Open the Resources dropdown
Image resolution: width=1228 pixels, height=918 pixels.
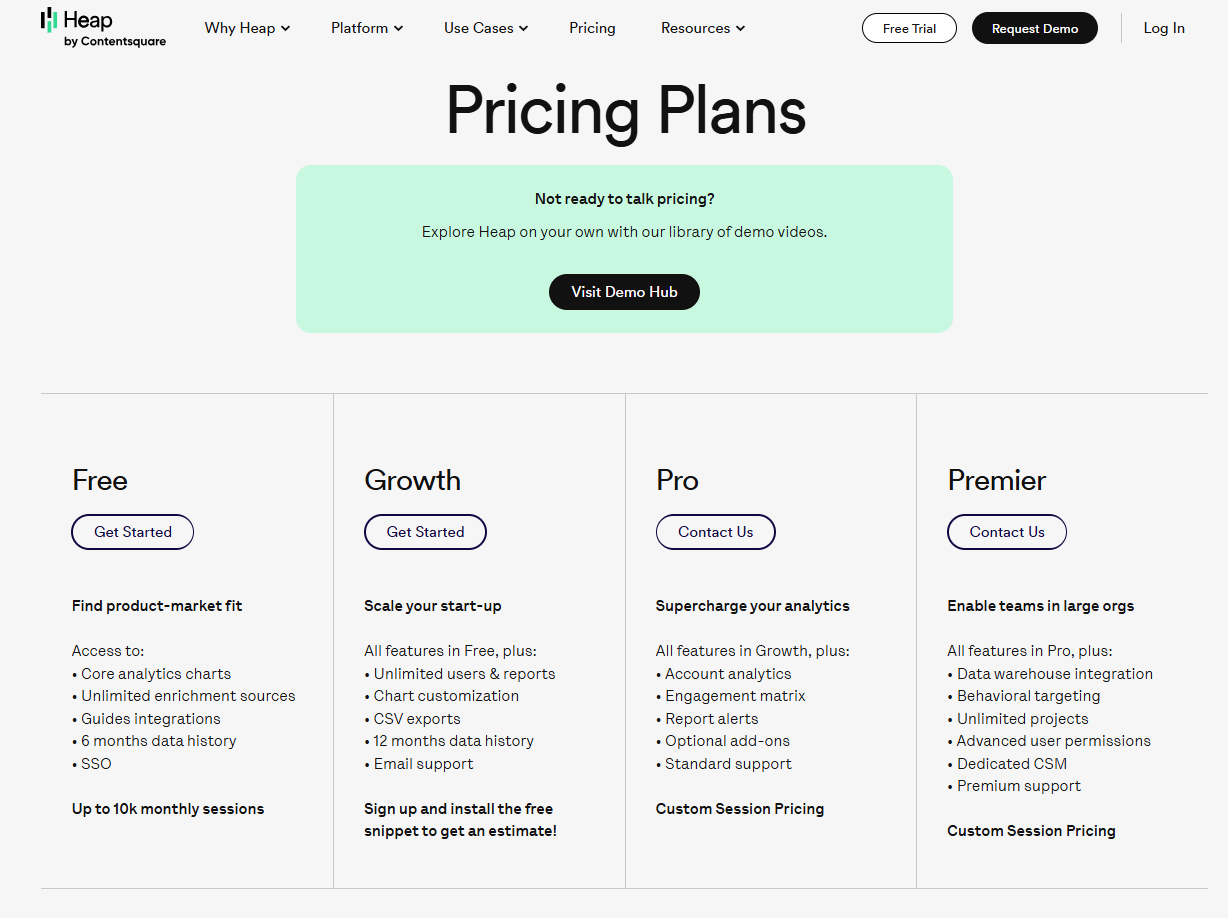click(x=702, y=28)
